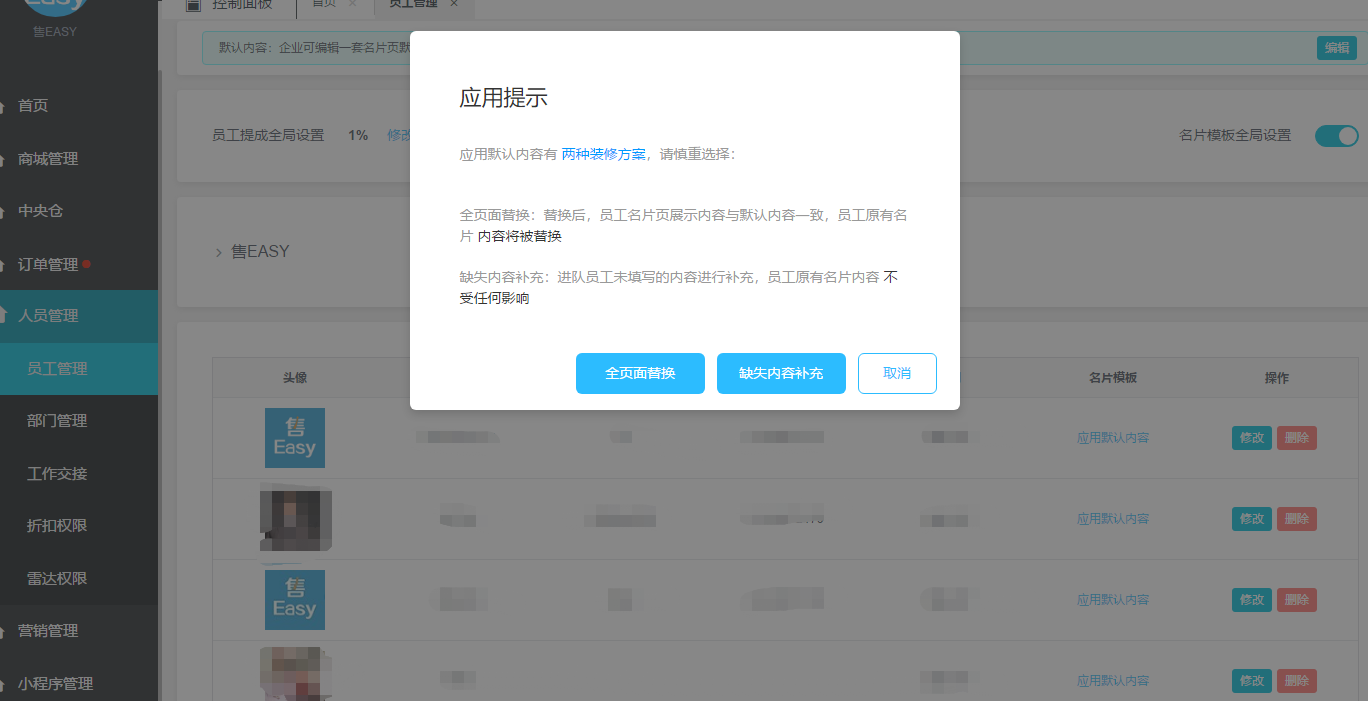Click the 操作 column header
Viewport: 1368px width, 701px height.
[x=1277, y=378]
